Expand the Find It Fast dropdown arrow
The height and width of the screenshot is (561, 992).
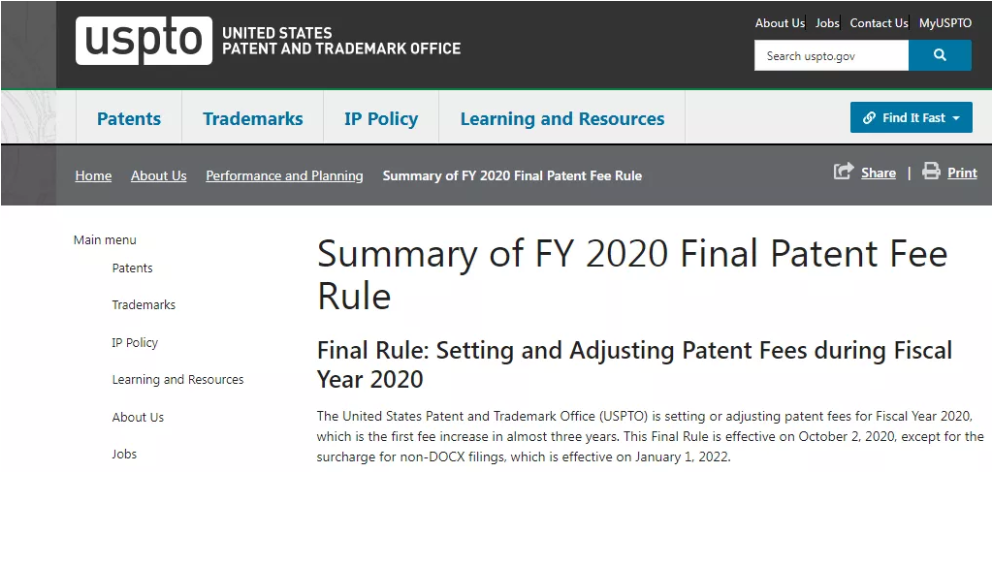[x=956, y=118]
